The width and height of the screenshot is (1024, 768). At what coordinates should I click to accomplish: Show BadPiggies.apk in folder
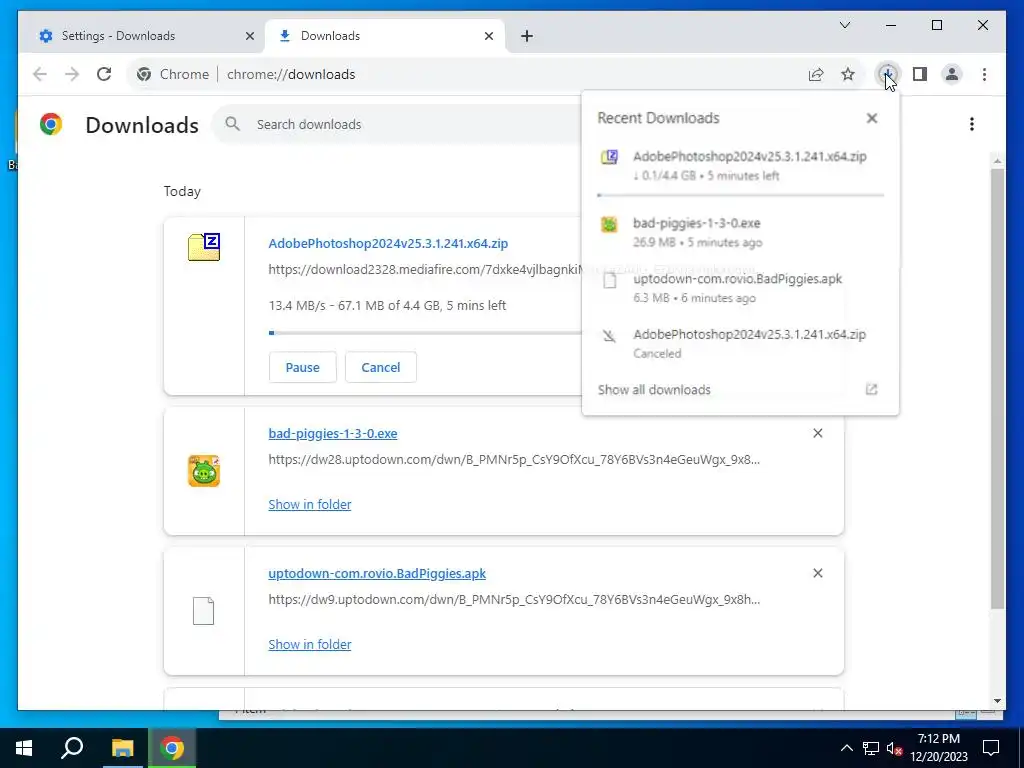point(310,645)
